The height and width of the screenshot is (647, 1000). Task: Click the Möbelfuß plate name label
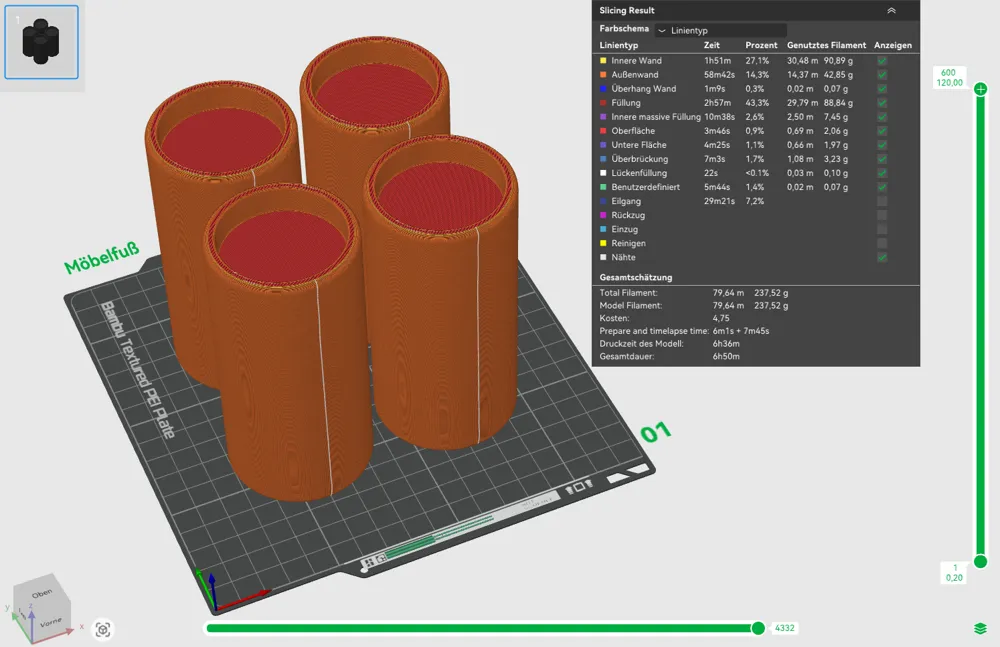click(x=102, y=258)
